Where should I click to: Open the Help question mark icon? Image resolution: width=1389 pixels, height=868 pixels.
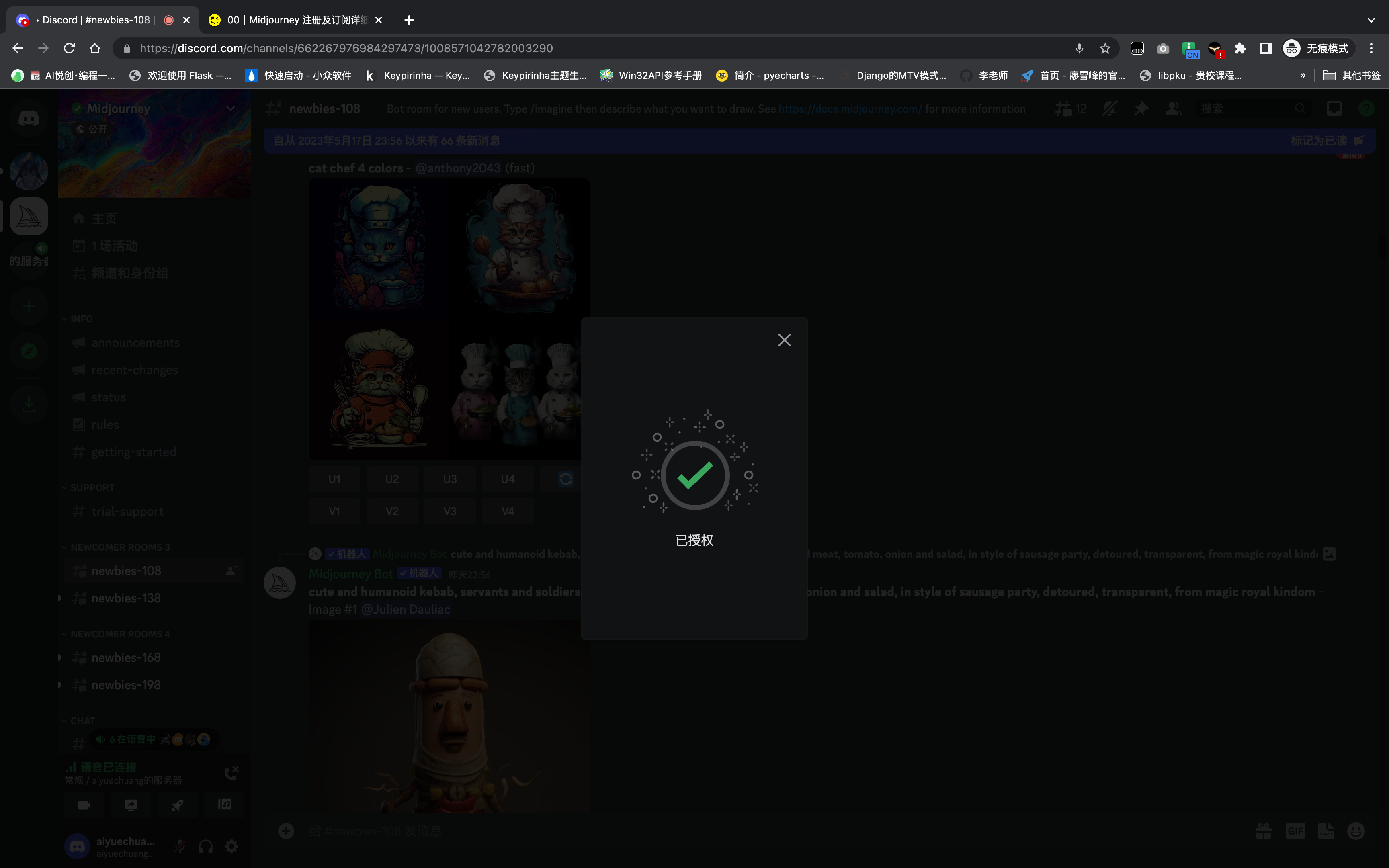tap(1366, 108)
